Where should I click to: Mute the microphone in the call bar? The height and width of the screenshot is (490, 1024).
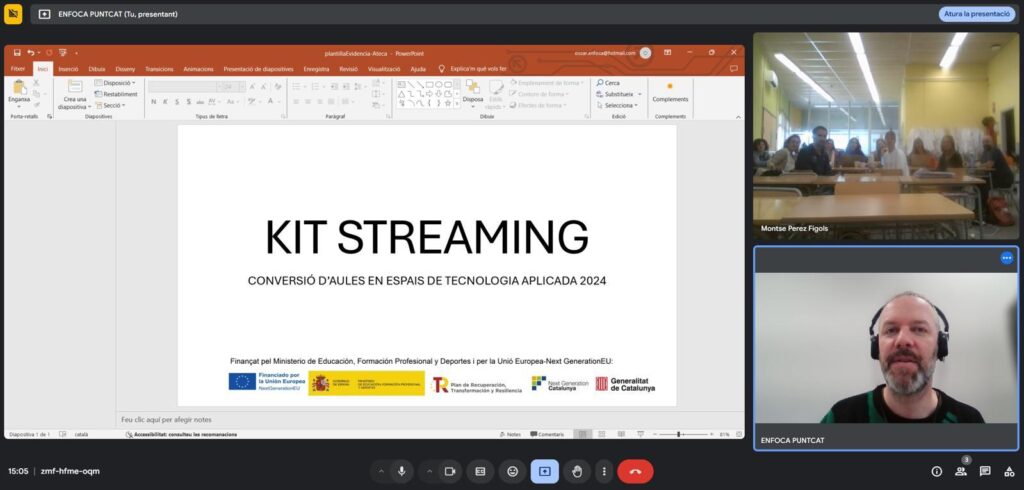402,471
